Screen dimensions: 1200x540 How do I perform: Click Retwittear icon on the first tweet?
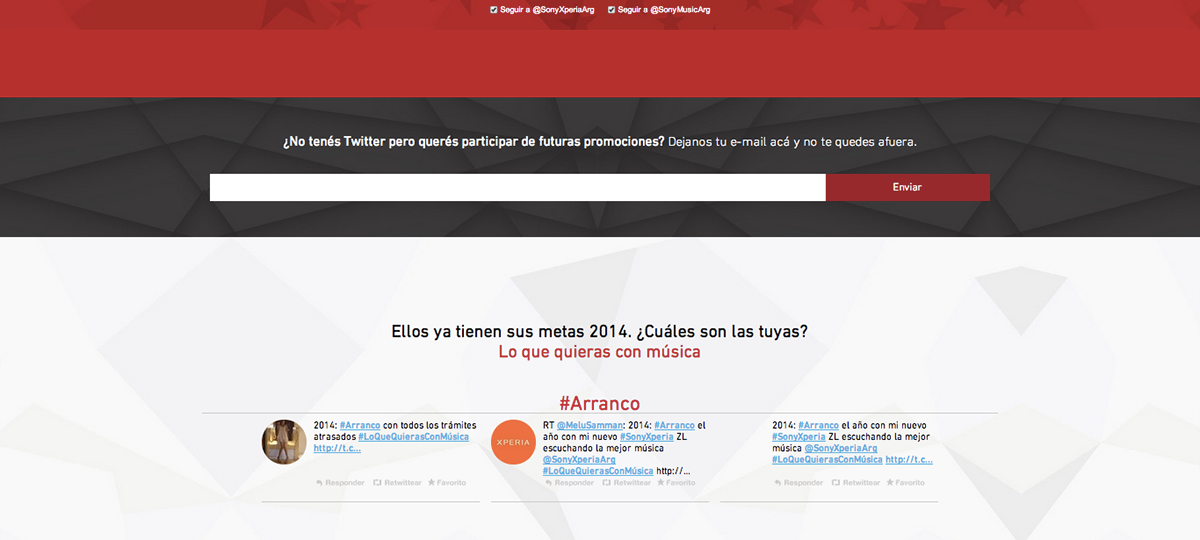(x=378, y=483)
